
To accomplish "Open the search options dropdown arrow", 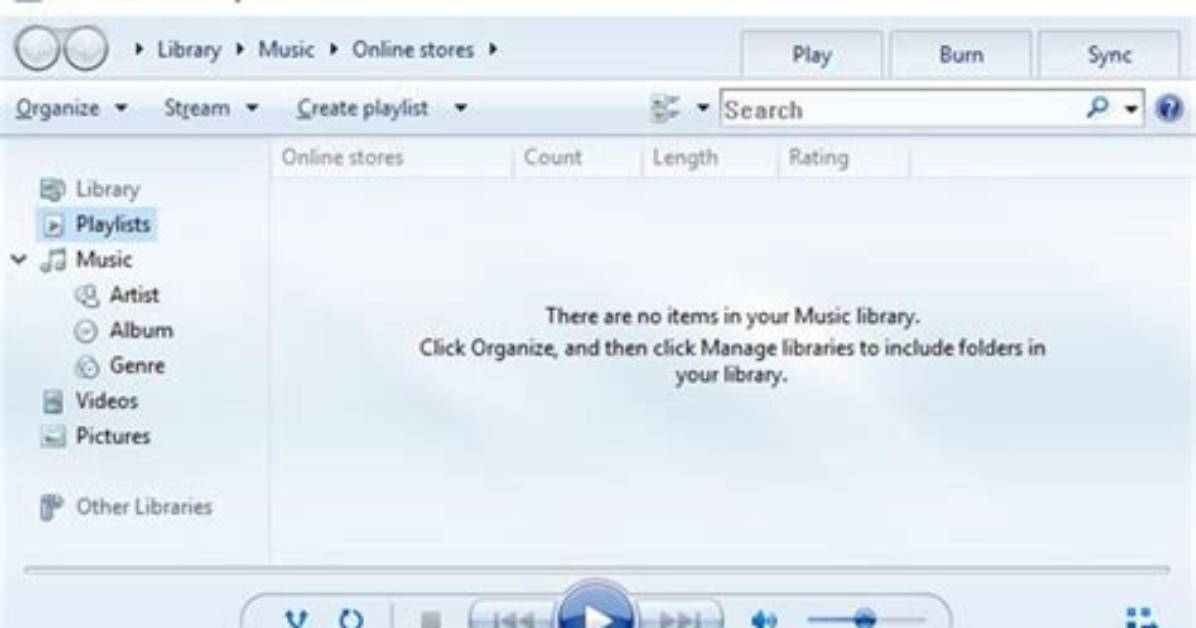I will tap(1132, 109).
